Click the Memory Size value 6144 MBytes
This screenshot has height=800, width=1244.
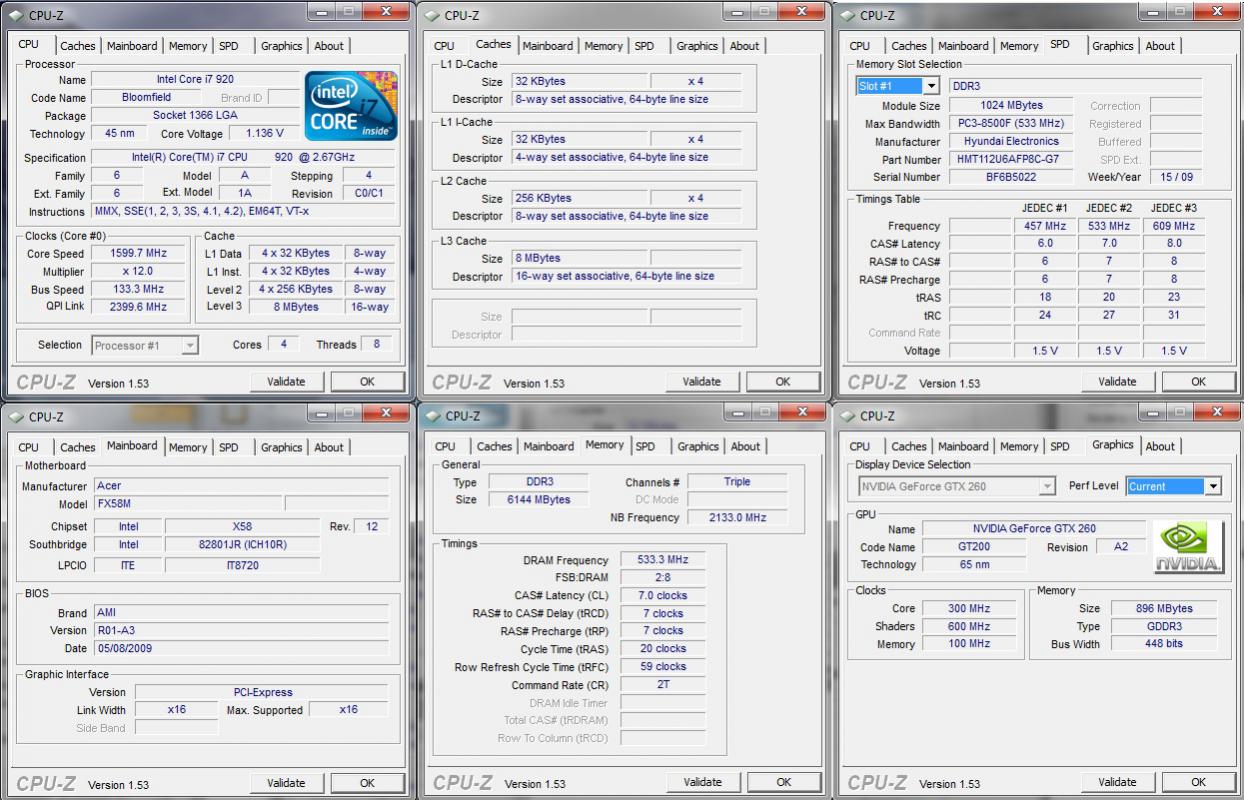pyautogui.click(x=540, y=500)
